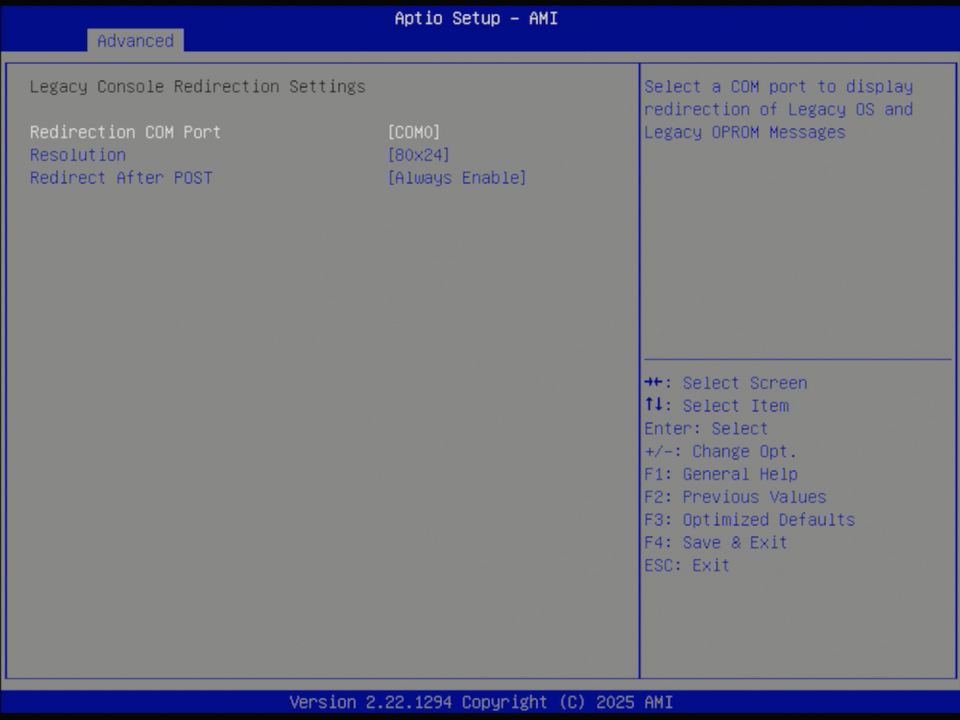Click the Redirect After POST label
This screenshot has height=720, width=960.
coord(121,177)
